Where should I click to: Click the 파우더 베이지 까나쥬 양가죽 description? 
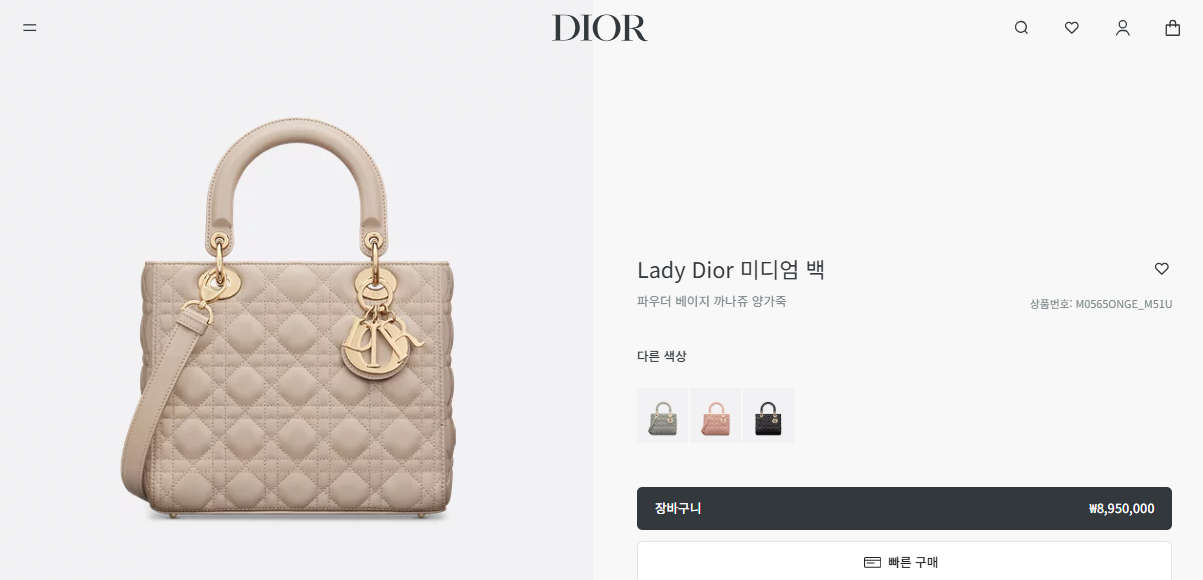pos(711,301)
